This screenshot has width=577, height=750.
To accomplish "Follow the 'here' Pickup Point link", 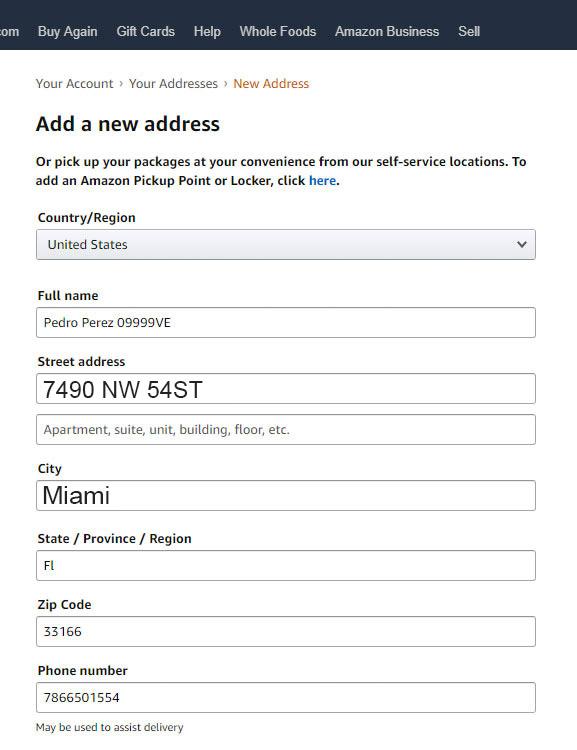I will click(x=322, y=181).
